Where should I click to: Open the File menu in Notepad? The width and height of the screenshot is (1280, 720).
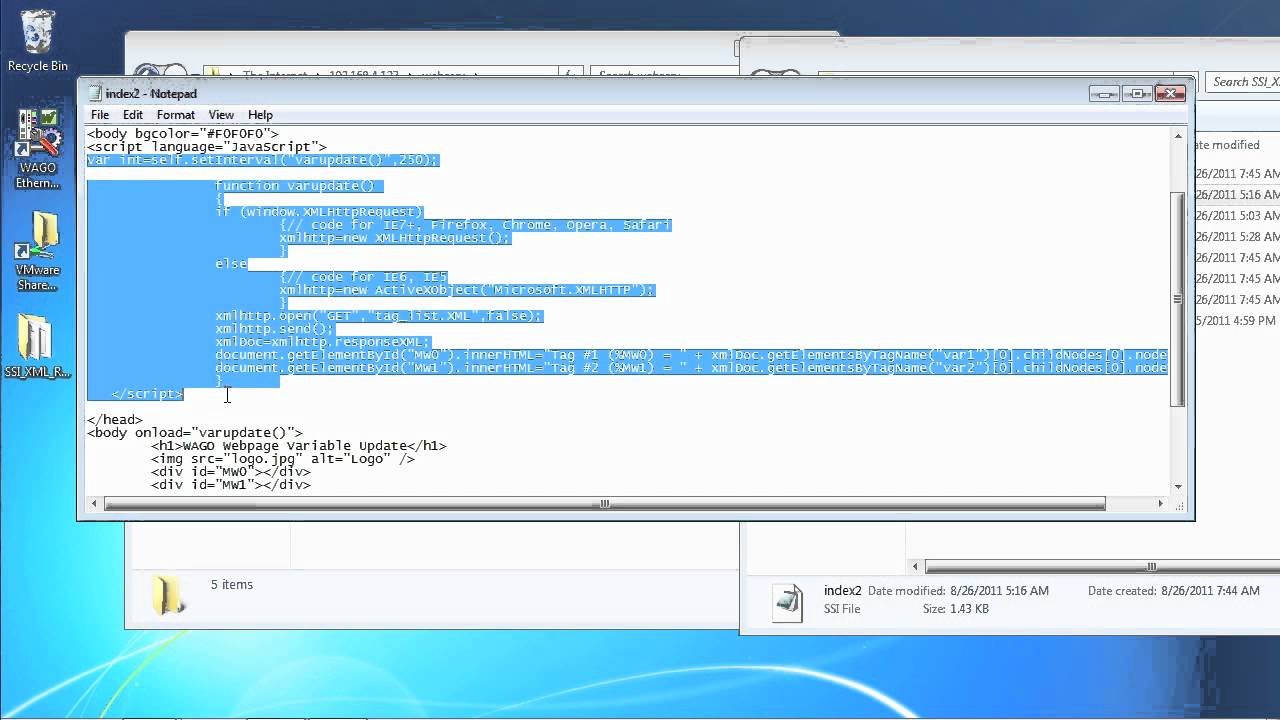(x=100, y=115)
